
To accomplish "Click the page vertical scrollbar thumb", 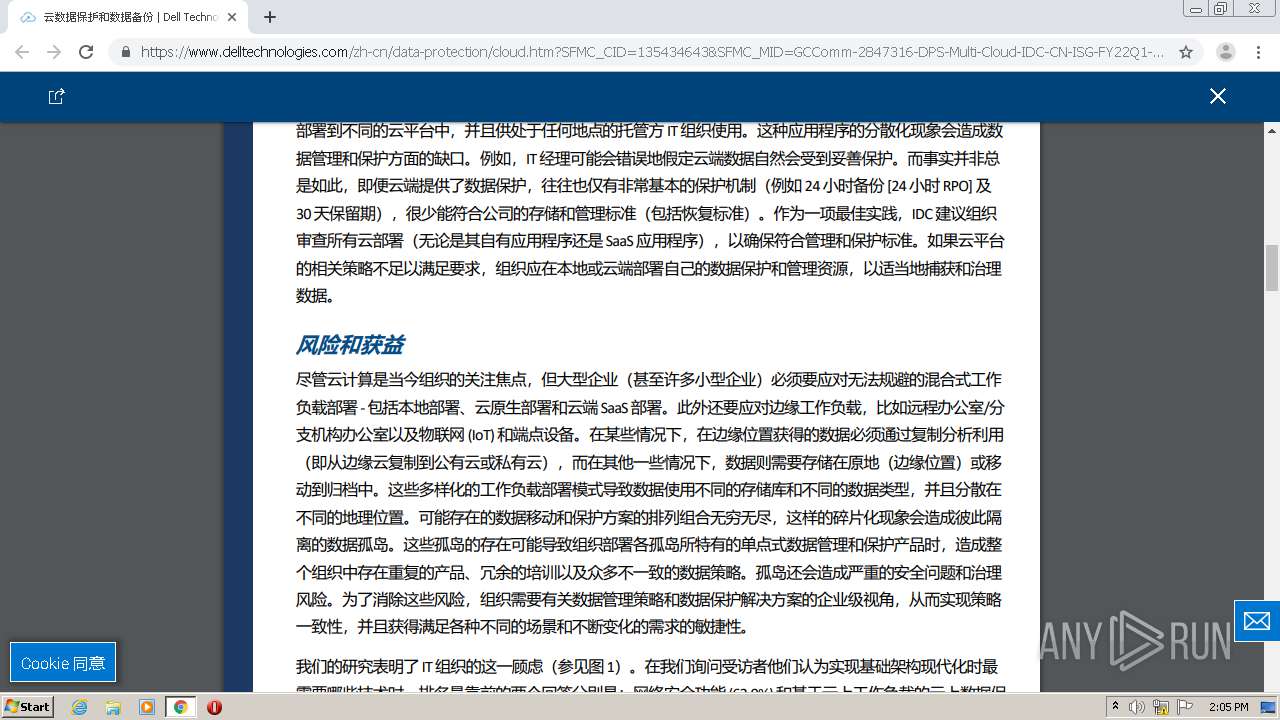I will click(x=1272, y=268).
